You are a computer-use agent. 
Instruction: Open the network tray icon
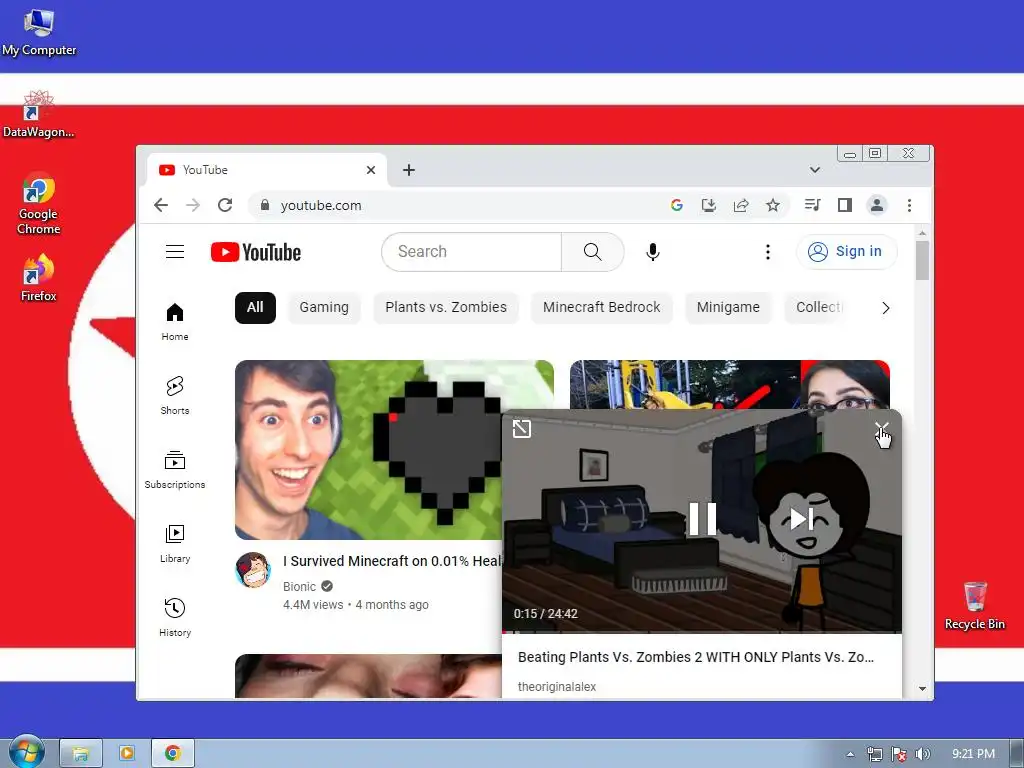pos(874,754)
